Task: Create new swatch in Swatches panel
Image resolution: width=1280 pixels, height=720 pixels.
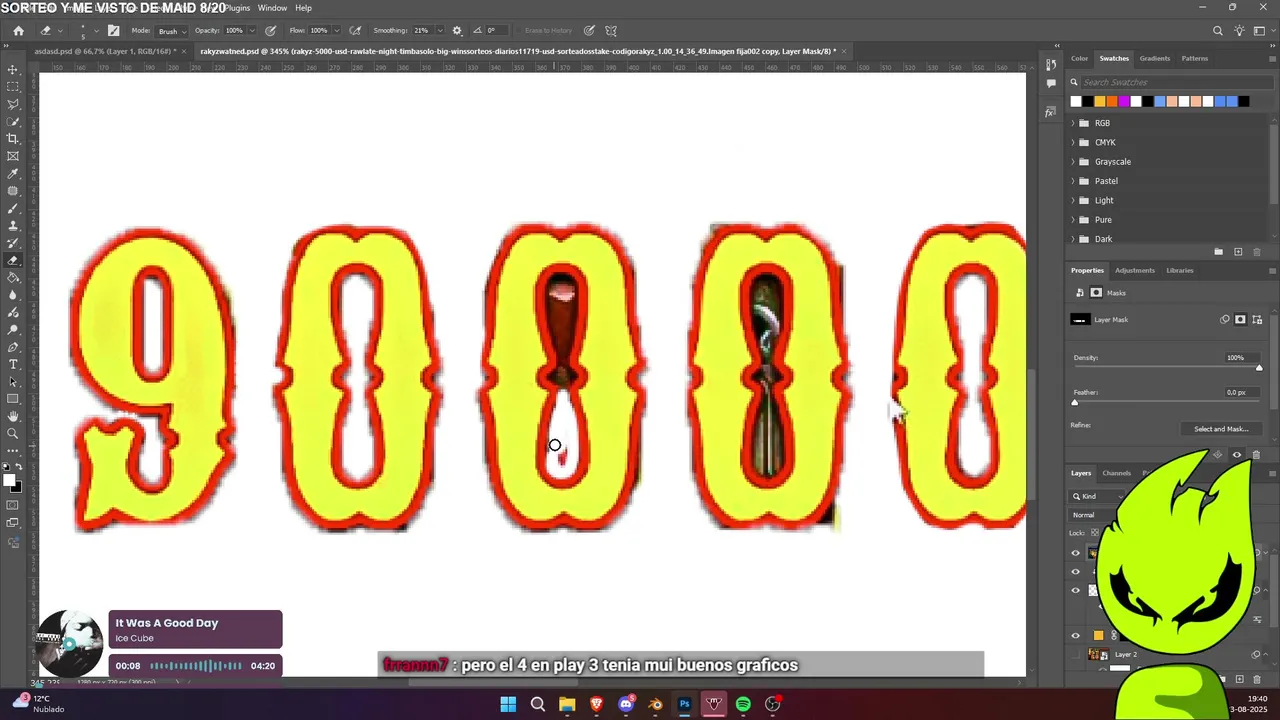Action: tap(1238, 252)
